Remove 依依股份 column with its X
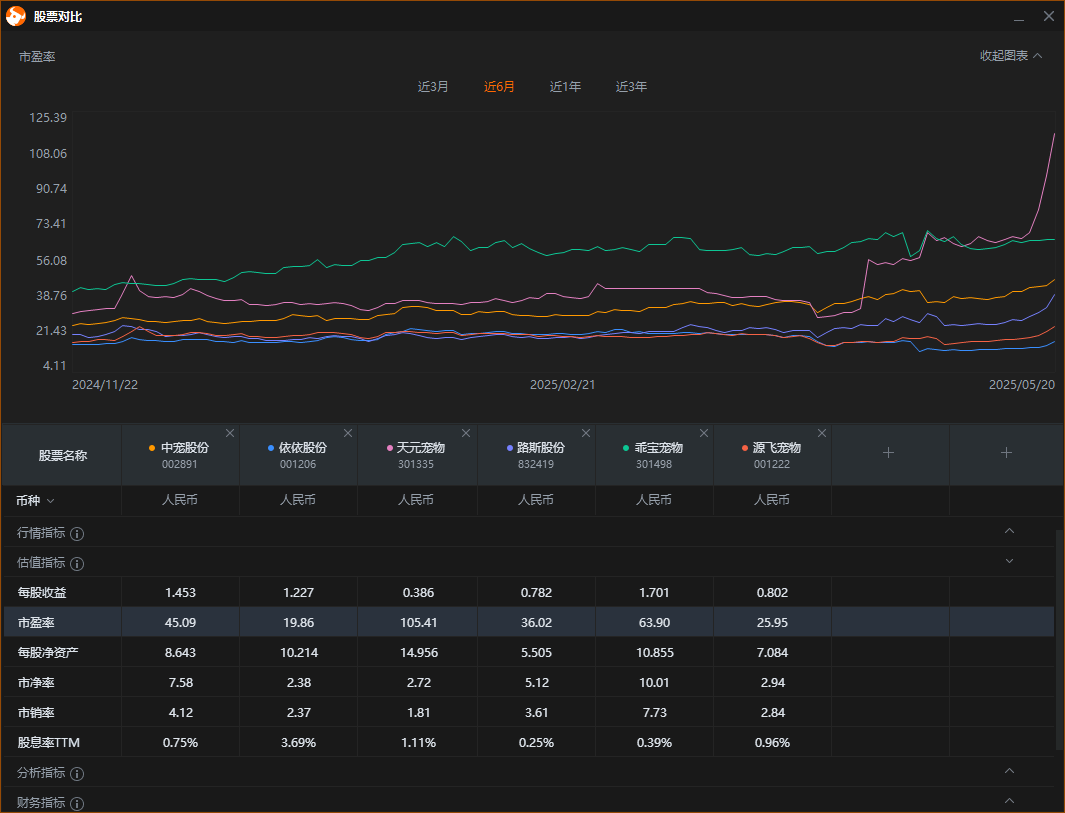The width and height of the screenshot is (1065, 813). click(348, 433)
